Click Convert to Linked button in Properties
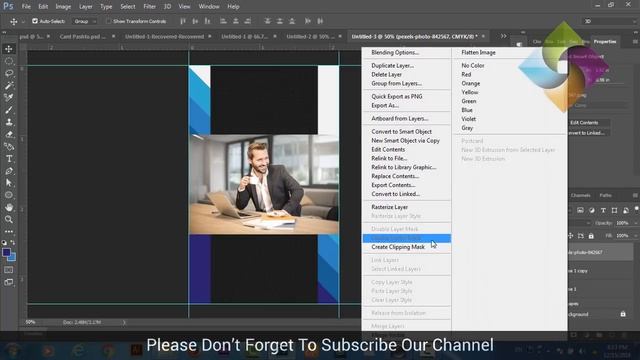The image size is (640, 360). point(586,133)
